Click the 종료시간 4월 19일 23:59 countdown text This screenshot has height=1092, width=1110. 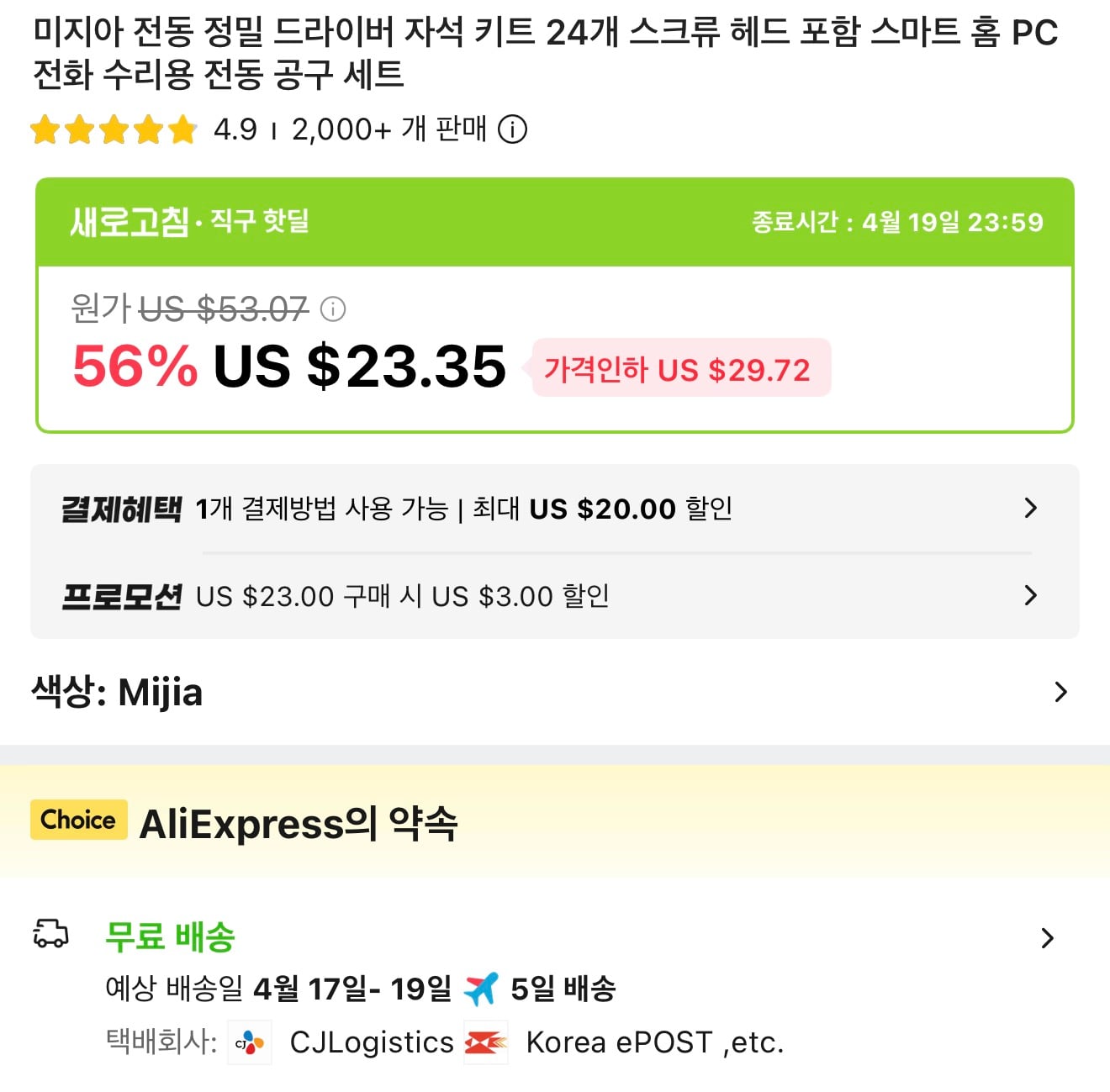tap(896, 222)
